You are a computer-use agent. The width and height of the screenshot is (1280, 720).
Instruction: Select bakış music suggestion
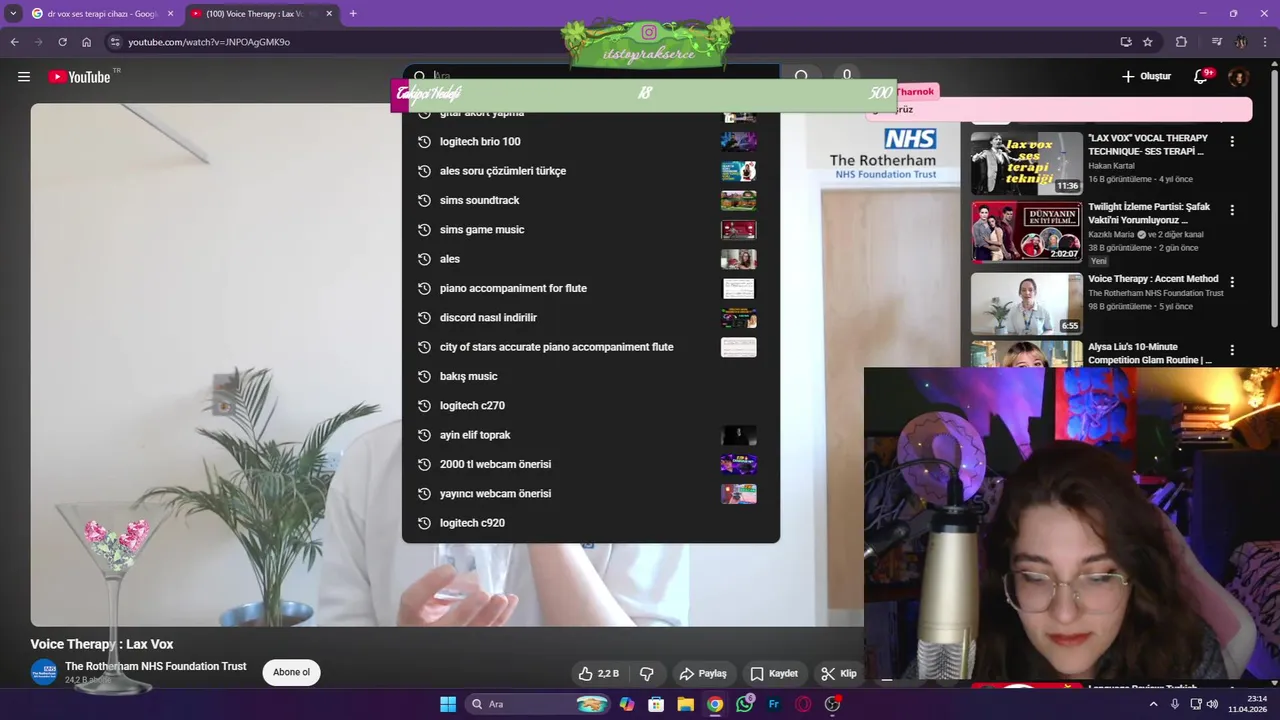tap(590, 376)
